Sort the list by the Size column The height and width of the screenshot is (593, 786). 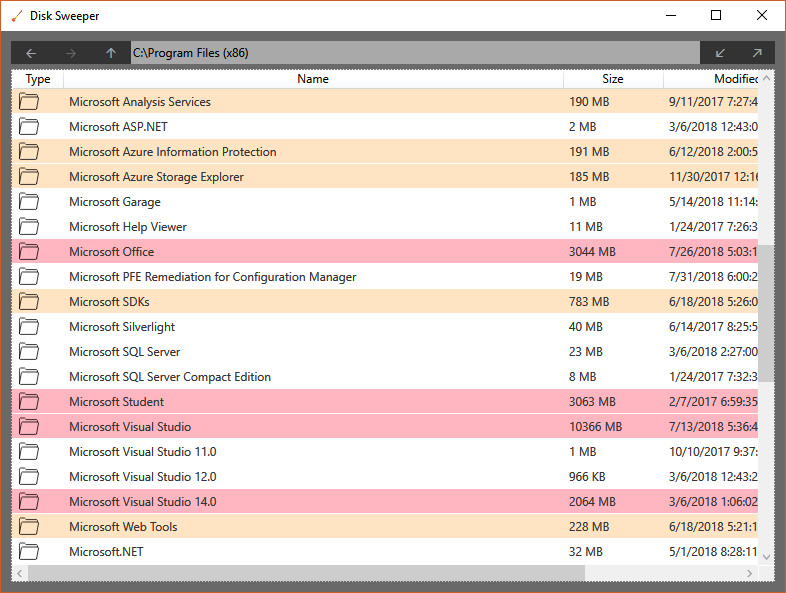pos(613,79)
